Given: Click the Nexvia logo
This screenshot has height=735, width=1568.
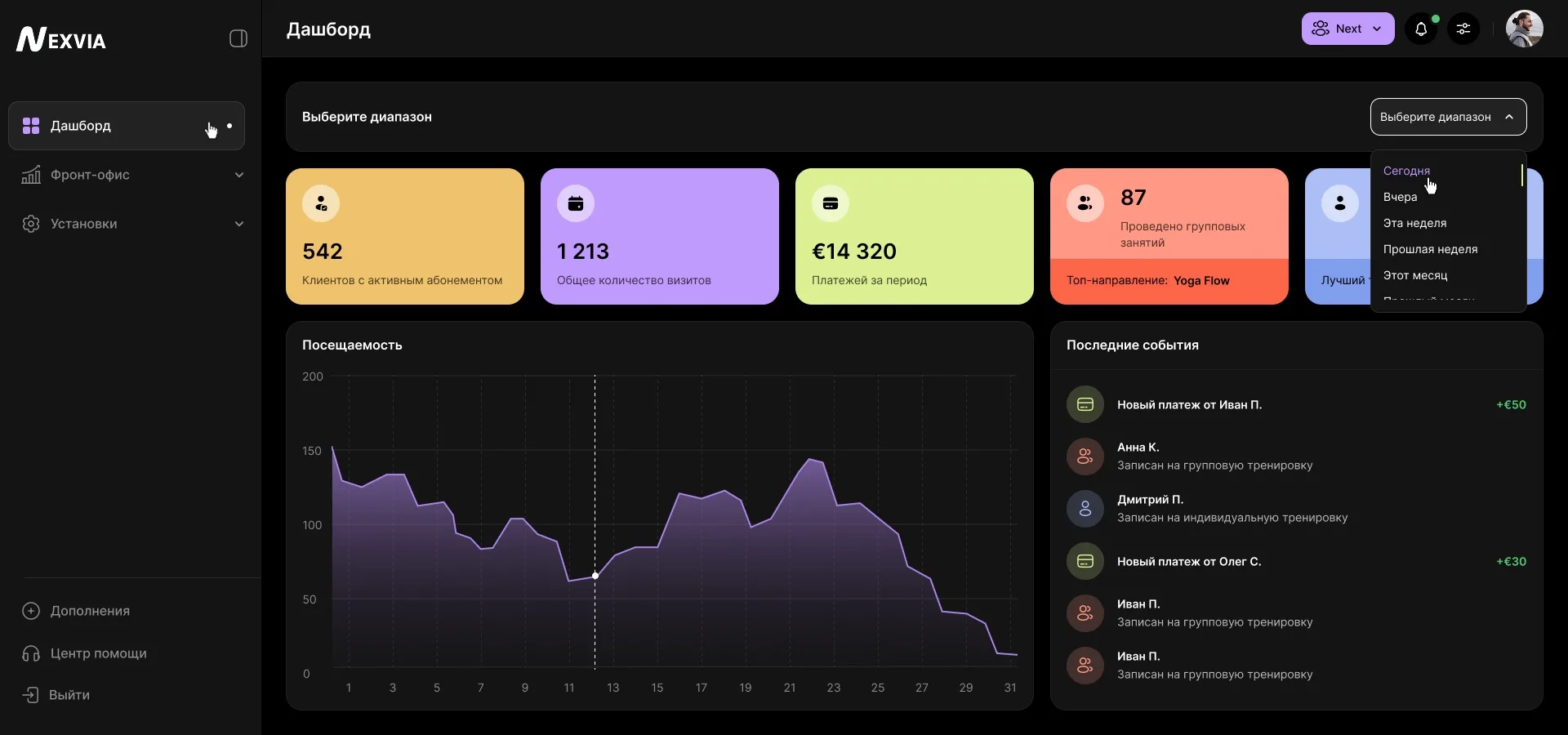Looking at the screenshot, I should tap(61, 39).
